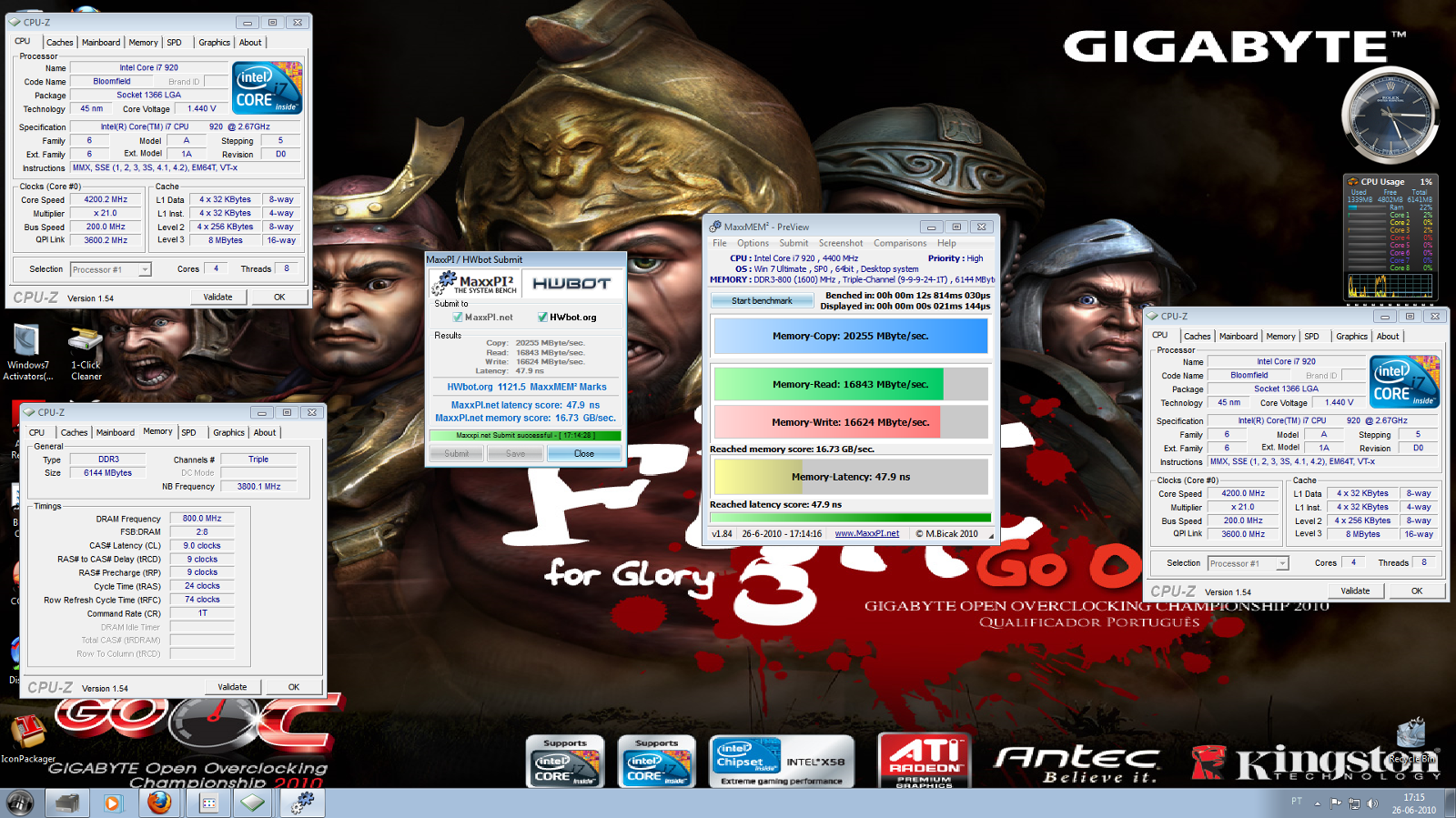The image size is (1456, 818).
Task: Open the Recycle Bin desktop icon
Action: click(x=1411, y=742)
